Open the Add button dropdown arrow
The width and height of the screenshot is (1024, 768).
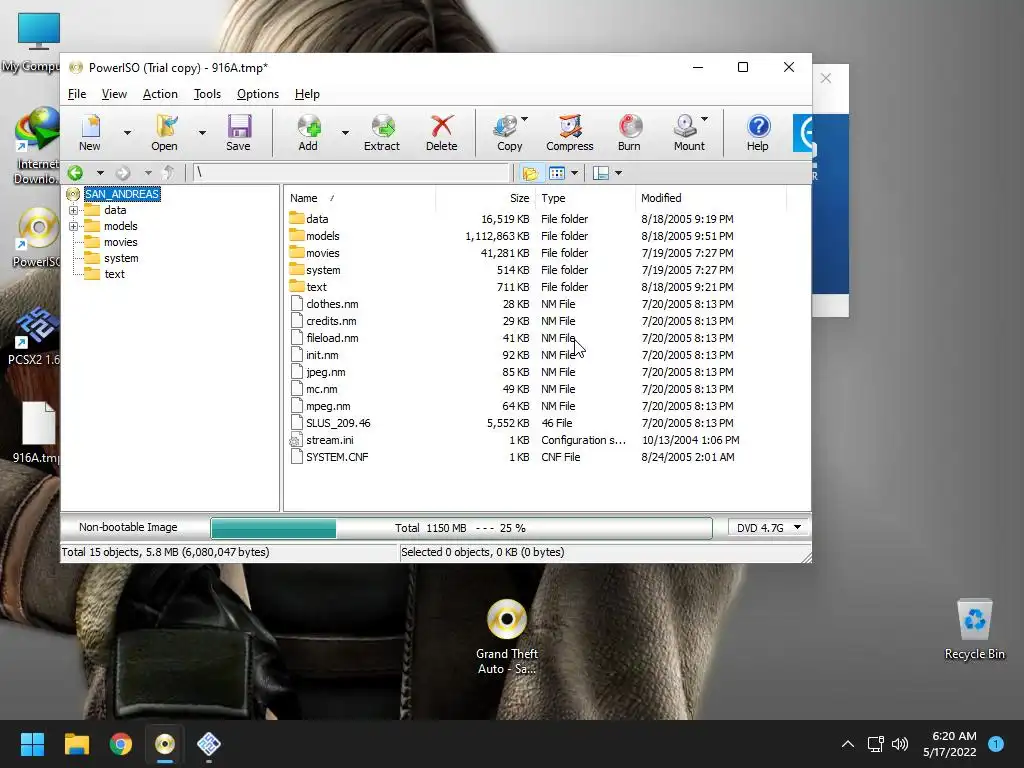pos(345,133)
